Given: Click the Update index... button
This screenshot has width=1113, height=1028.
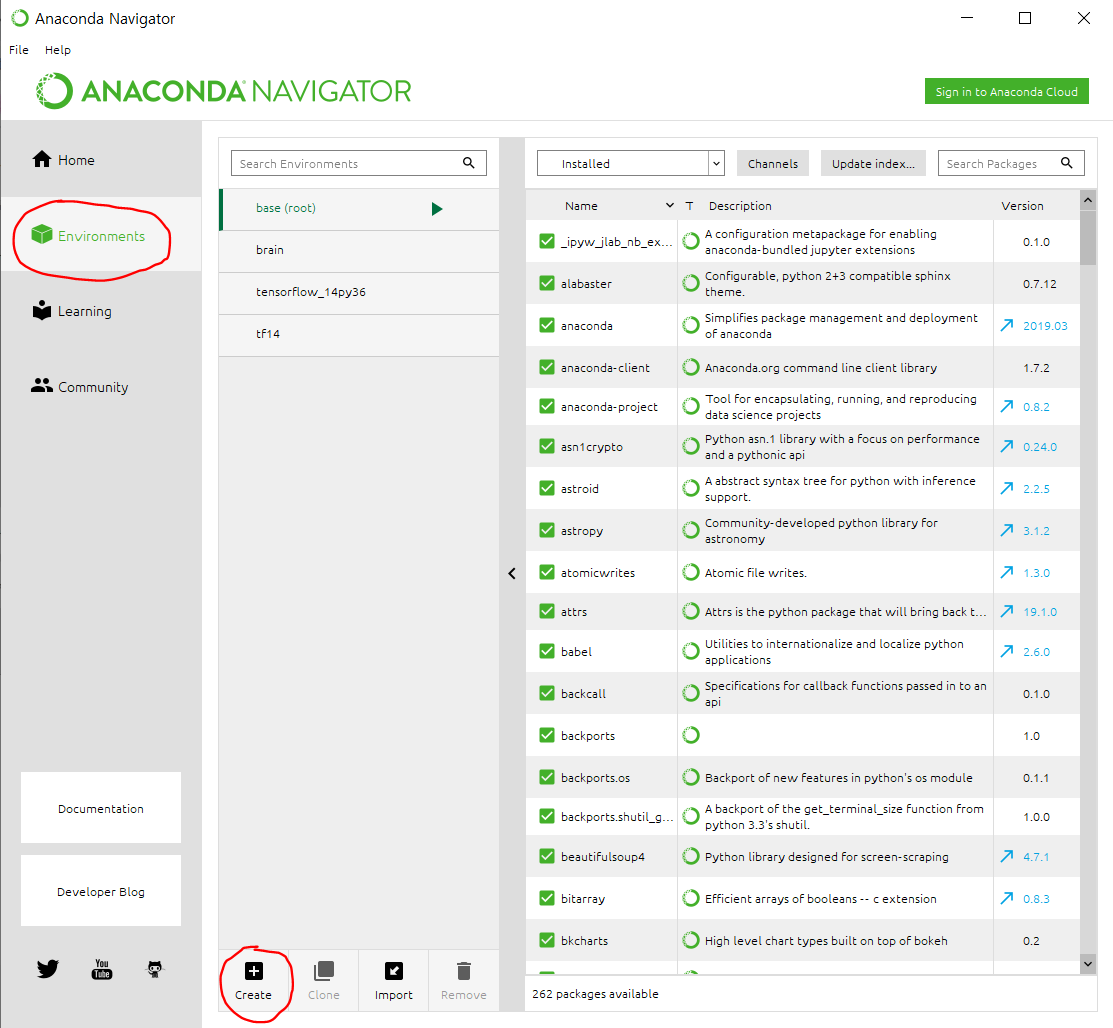Looking at the screenshot, I should pos(873,163).
